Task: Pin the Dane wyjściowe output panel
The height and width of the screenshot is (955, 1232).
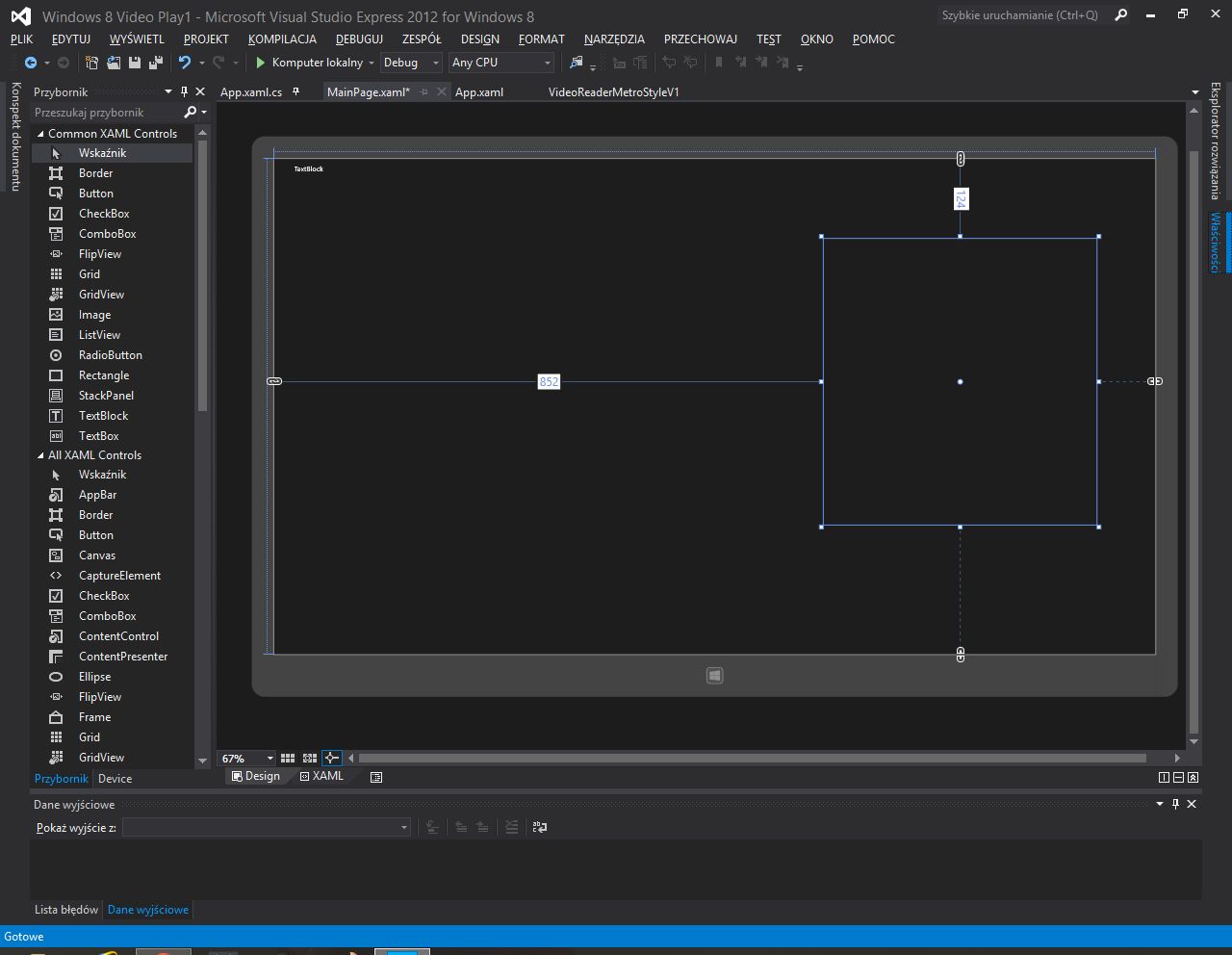Action: point(1176,804)
